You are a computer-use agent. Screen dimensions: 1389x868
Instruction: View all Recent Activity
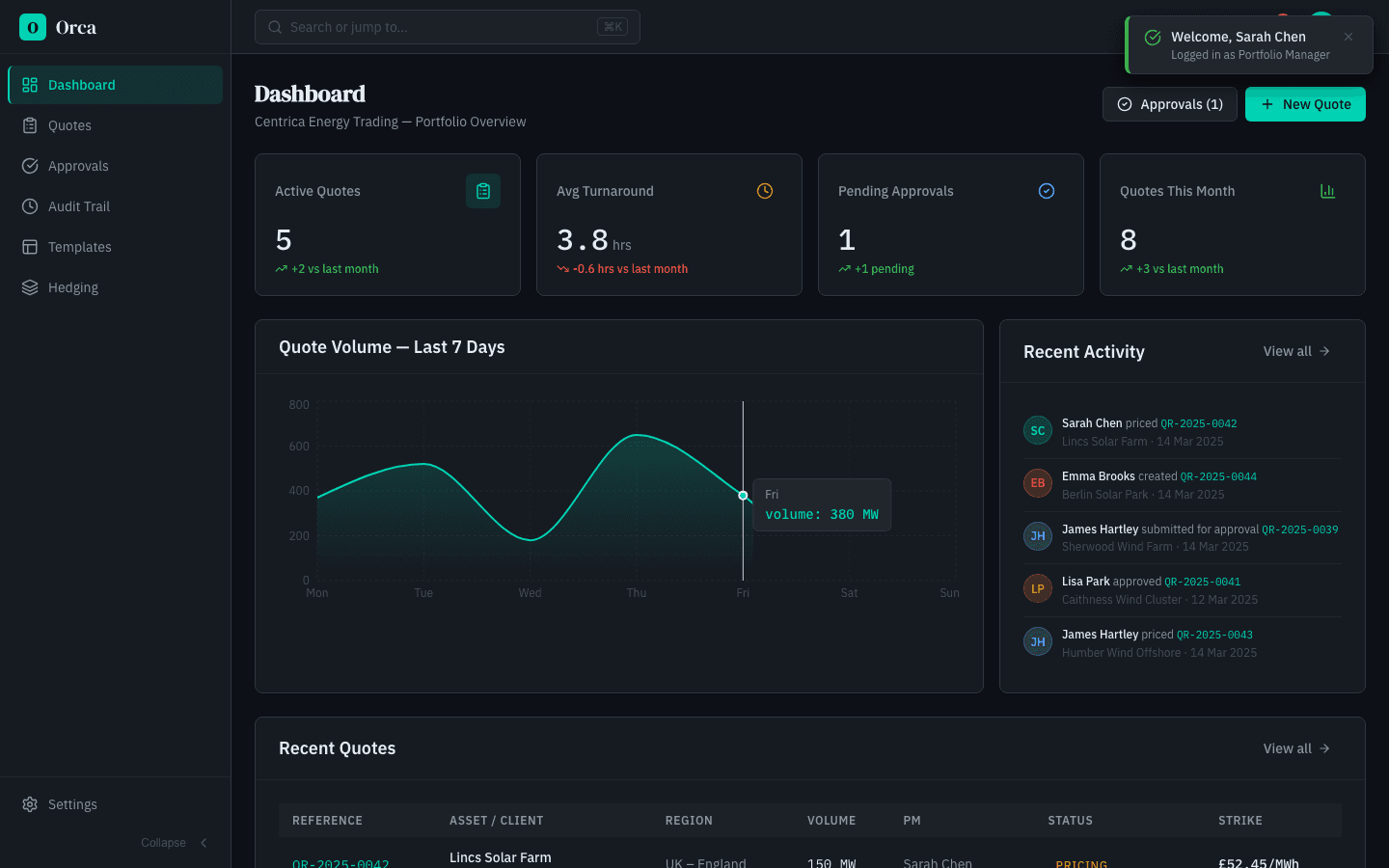pos(1297,351)
